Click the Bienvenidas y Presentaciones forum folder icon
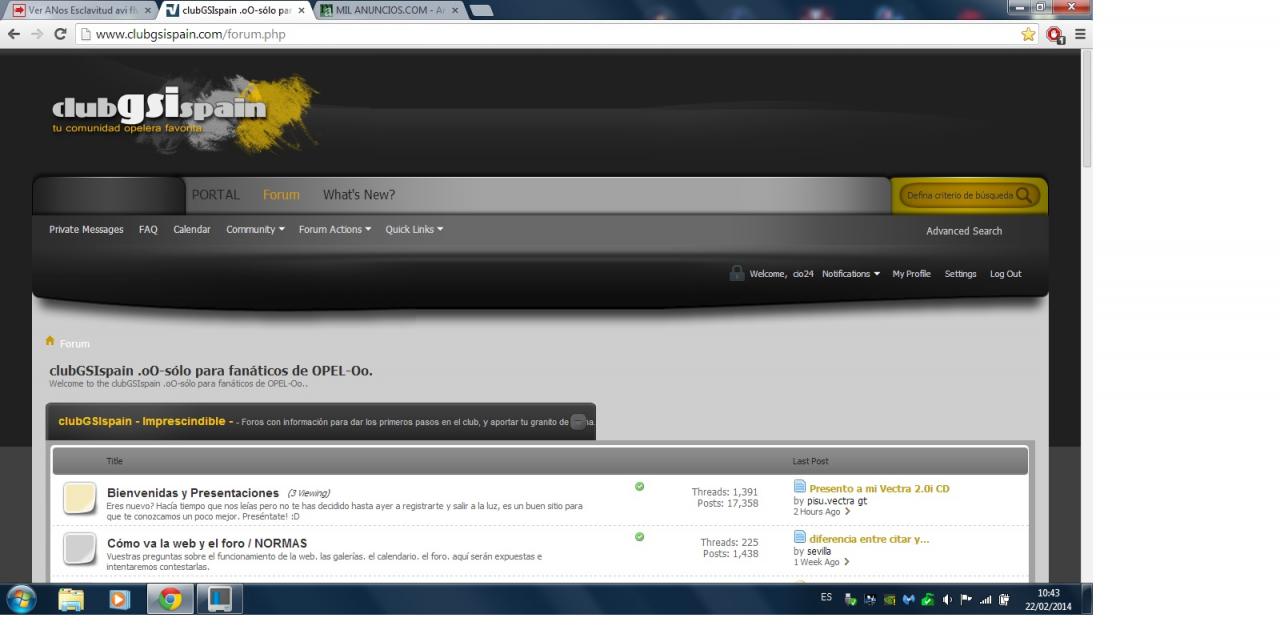 [80, 498]
